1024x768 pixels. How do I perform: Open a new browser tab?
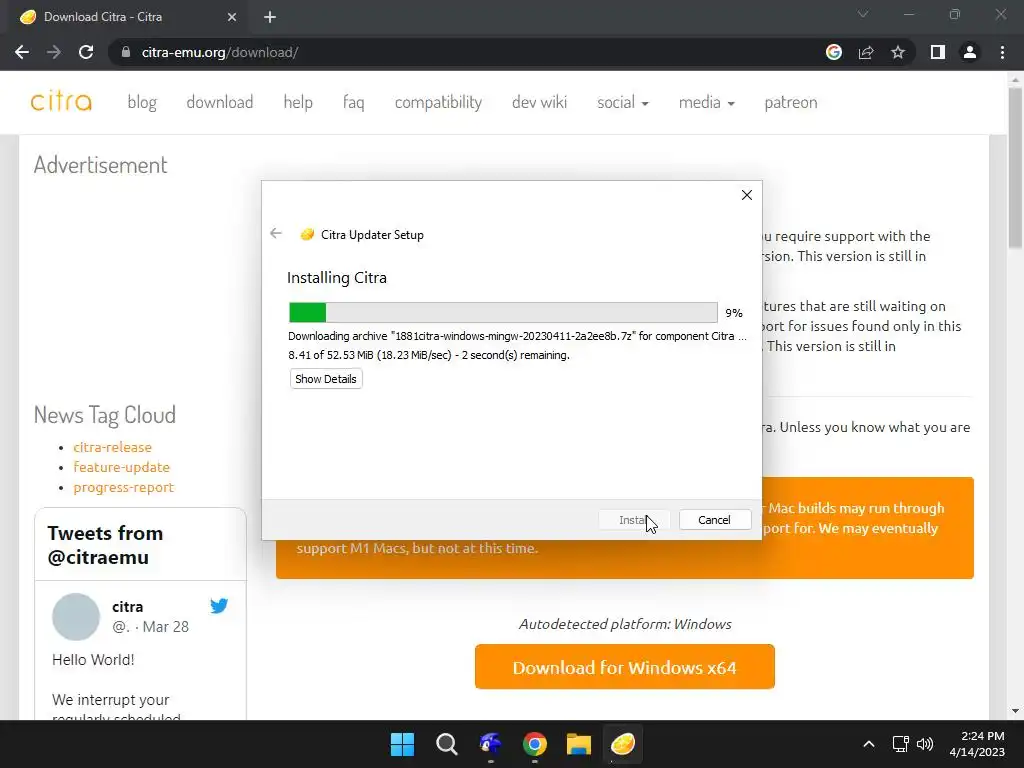click(270, 17)
